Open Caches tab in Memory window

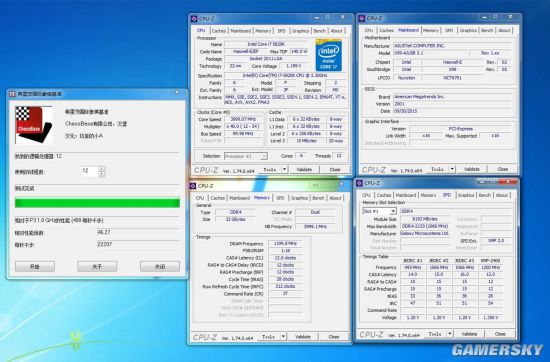[217, 198]
